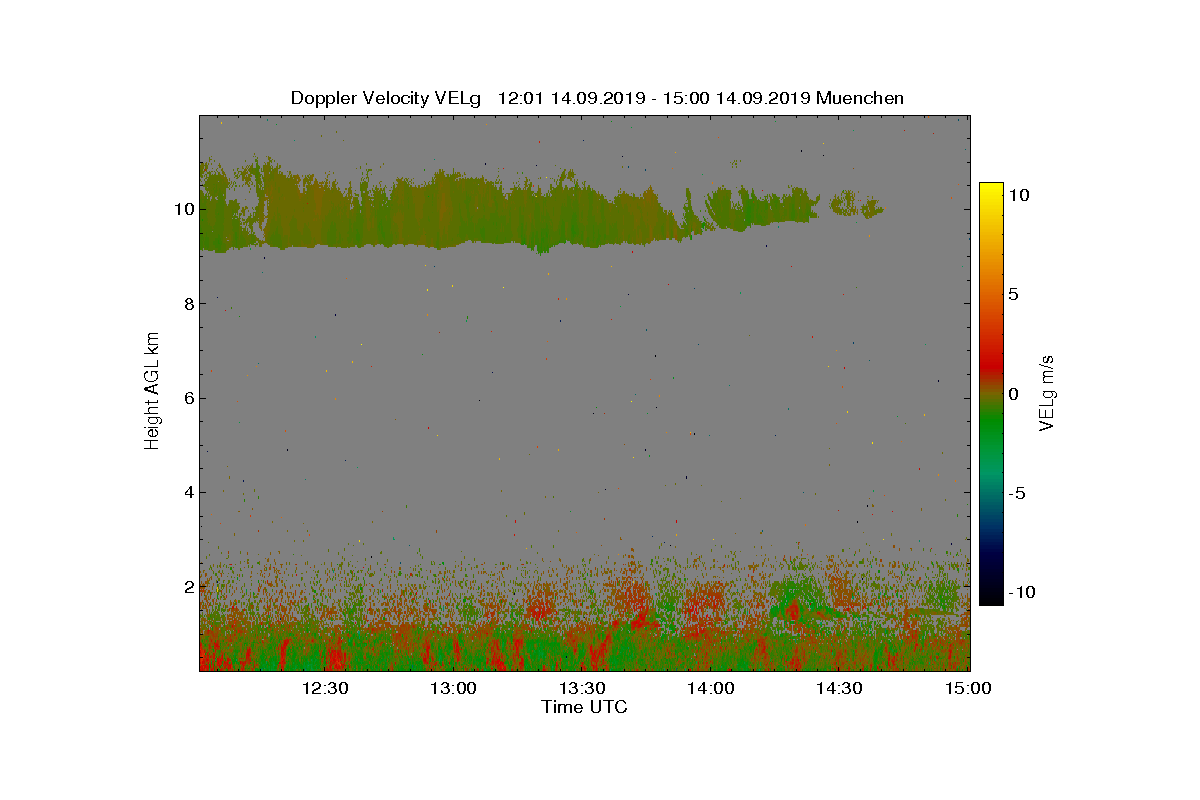1200x800 pixels.
Task: Click the 'Height AGL km' axis label
Action: pyautogui.click(x=152, y=391)
